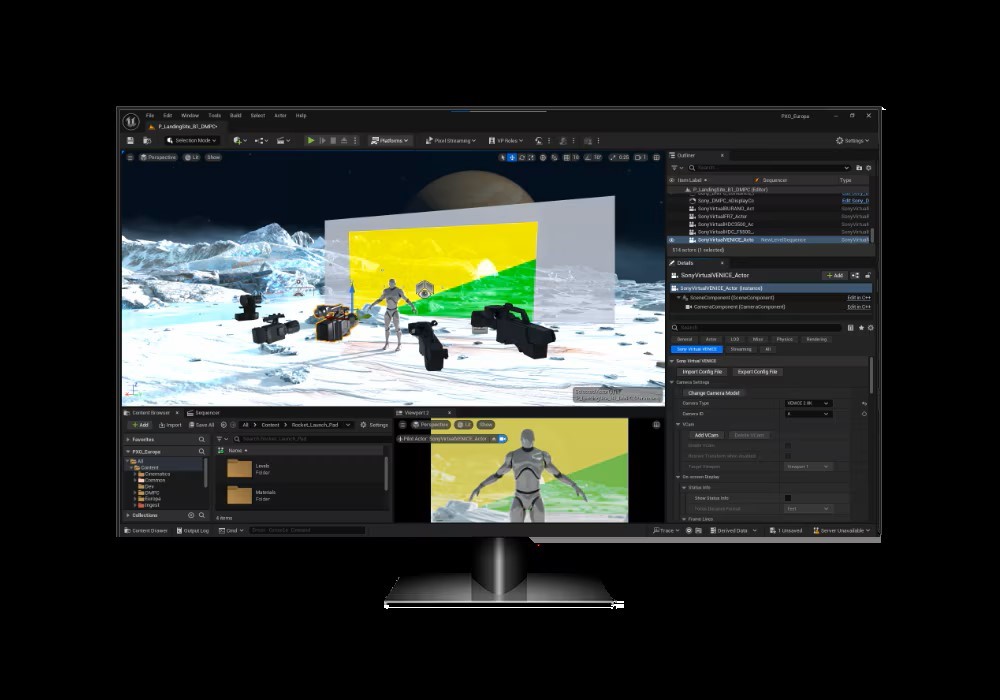This screenshot has width=1000, height=700.
Task: Expand the Platforms dropdown in toolbar
Action: click(391, 141)
